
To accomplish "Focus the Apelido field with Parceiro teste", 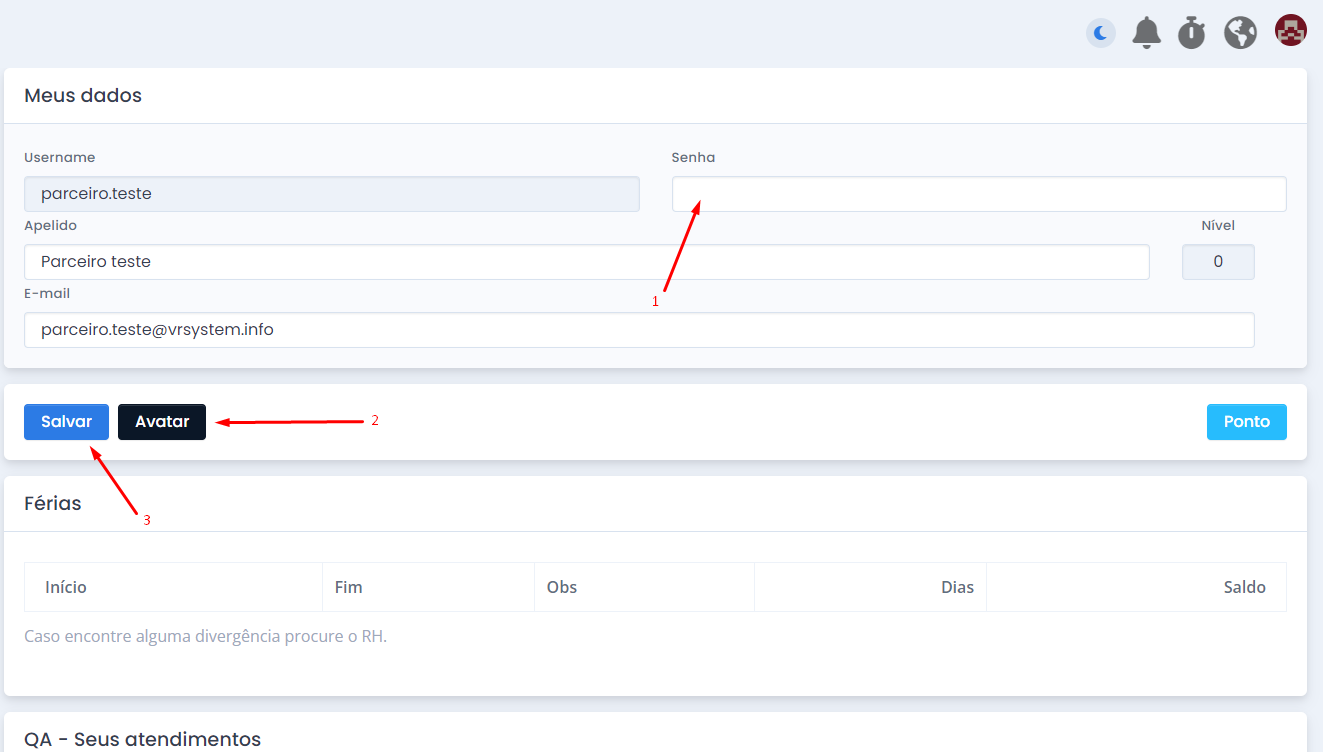I will (586, 262).
